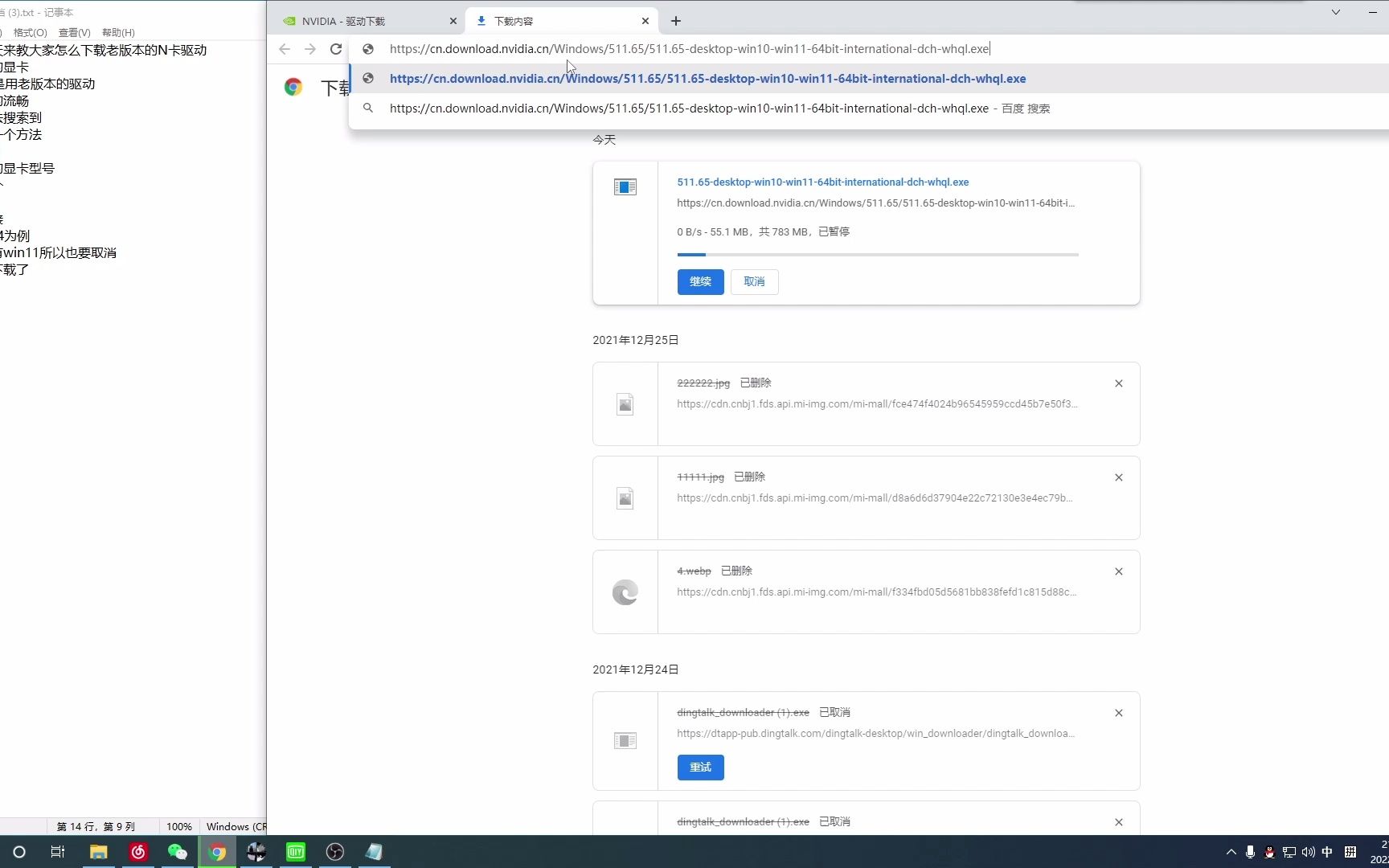This screenshot has height=868, width=1389.
Task: Retry dingtalk download with 重试 button
Action: point(700,768)
